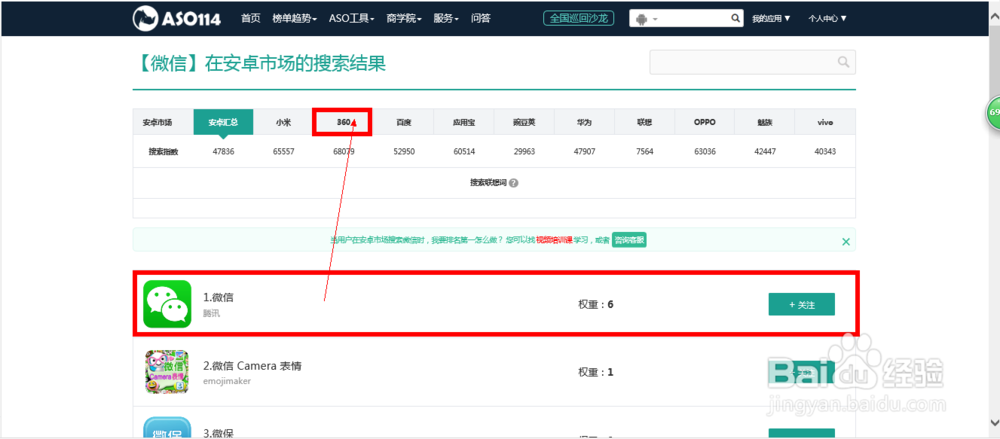Click the help icon next to 搜索联想词
Screen dimensions: 1000x439
[x=514, y=183]
